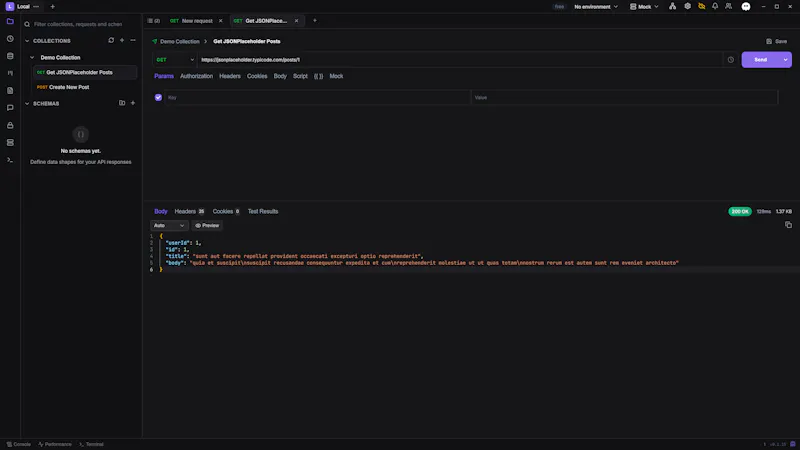Add a new workspace tab with plus

point(53,7)
